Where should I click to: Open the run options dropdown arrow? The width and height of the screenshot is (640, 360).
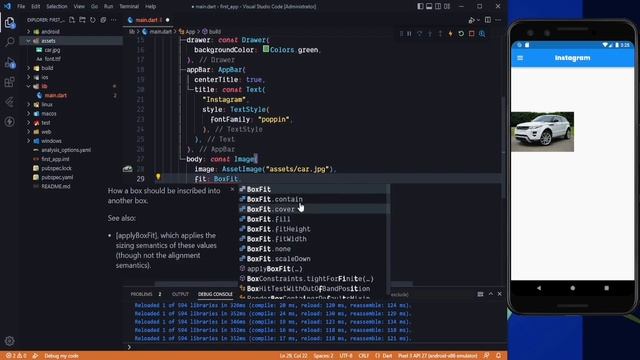(478, 20)
